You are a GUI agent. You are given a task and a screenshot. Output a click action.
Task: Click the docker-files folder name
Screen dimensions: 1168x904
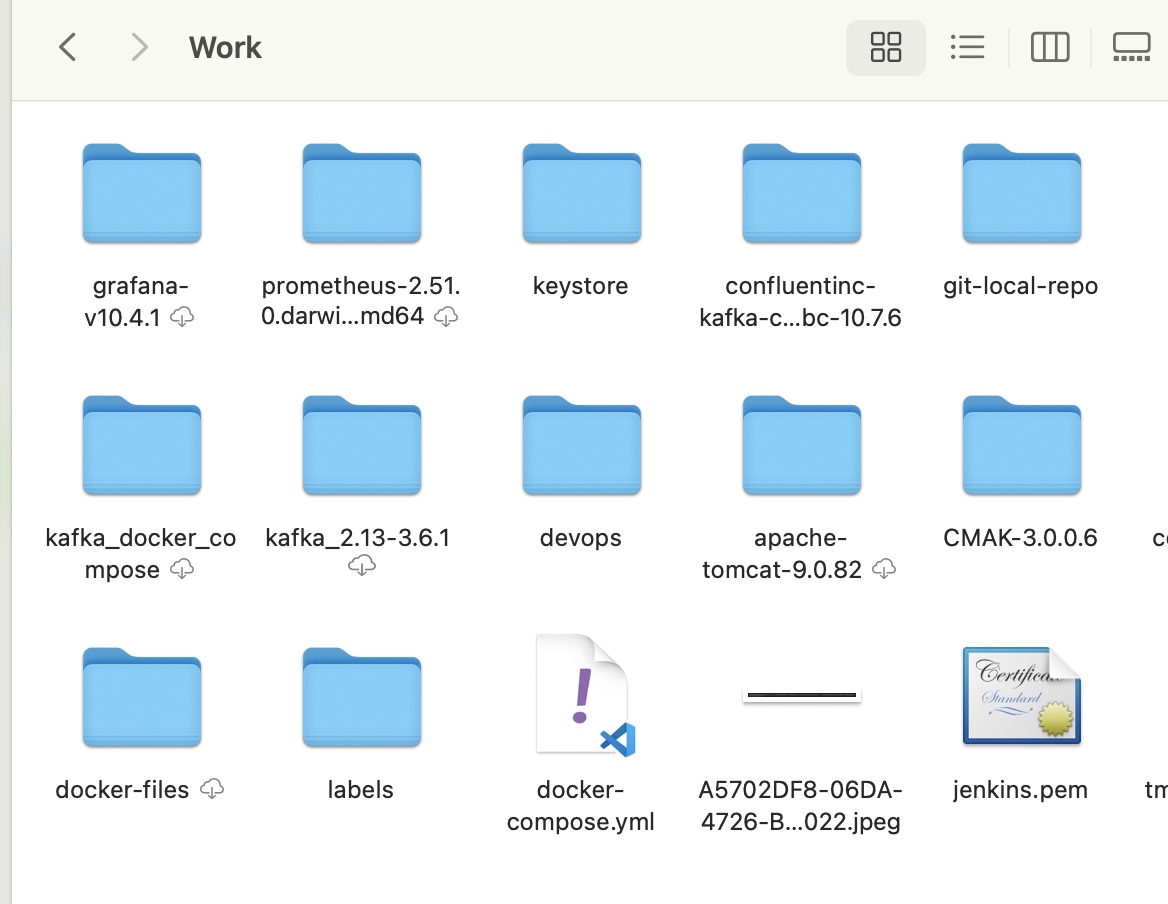122,789
